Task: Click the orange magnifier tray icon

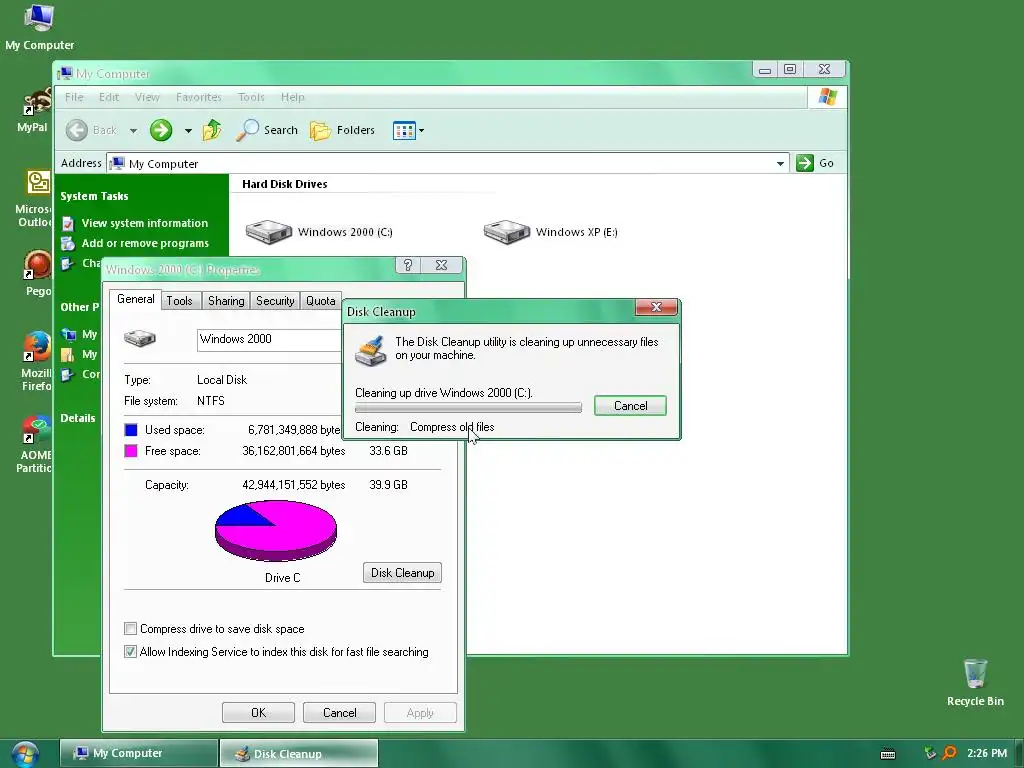Action: (950, 753)
